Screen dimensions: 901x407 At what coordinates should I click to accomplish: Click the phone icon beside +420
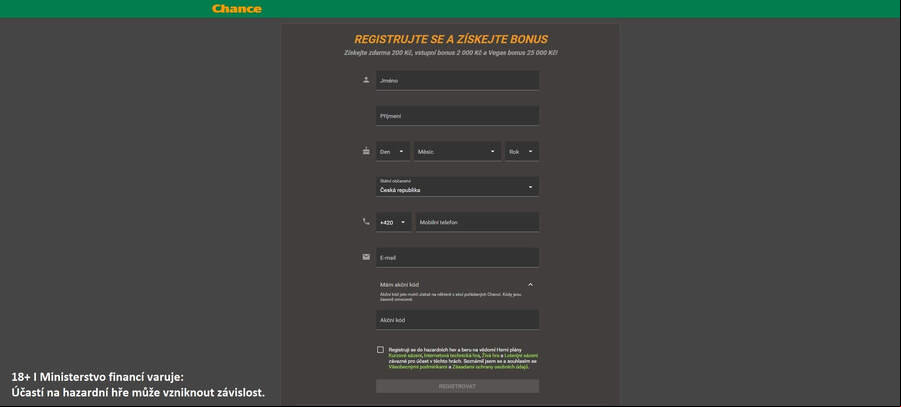click(x=366, y=221)
